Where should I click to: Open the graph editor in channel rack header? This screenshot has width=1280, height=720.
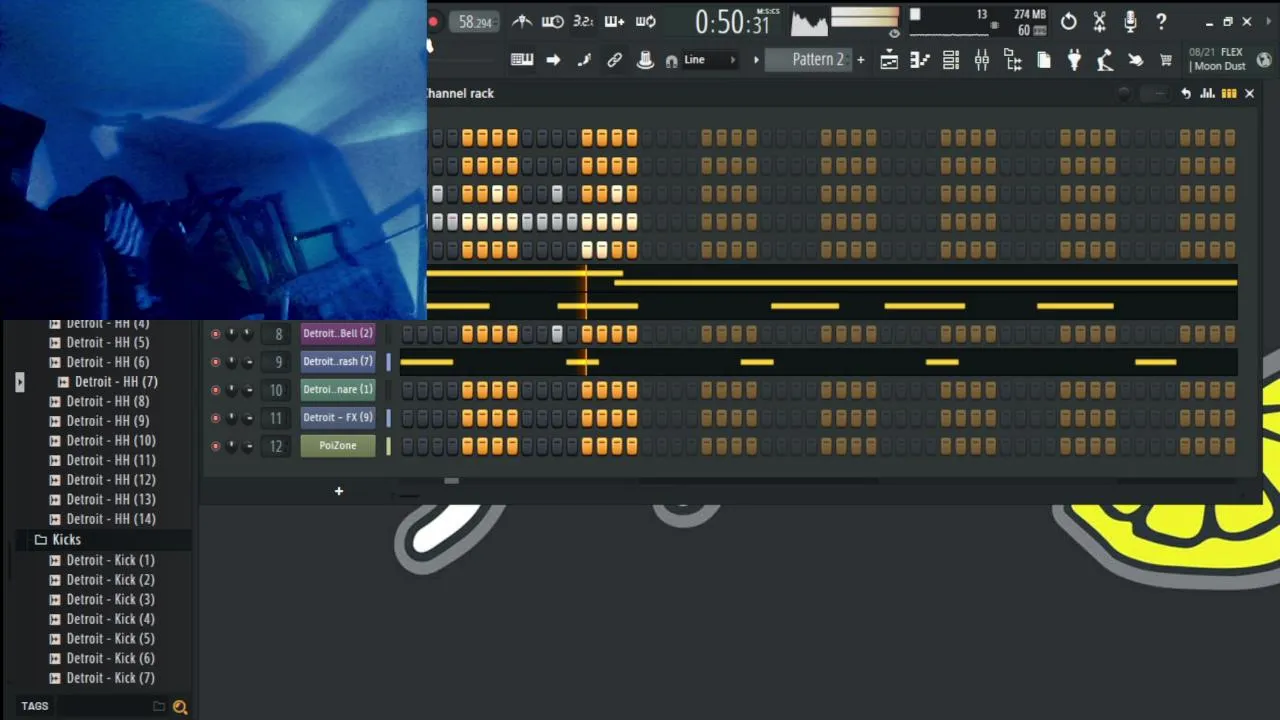(x=1207, y=93)
